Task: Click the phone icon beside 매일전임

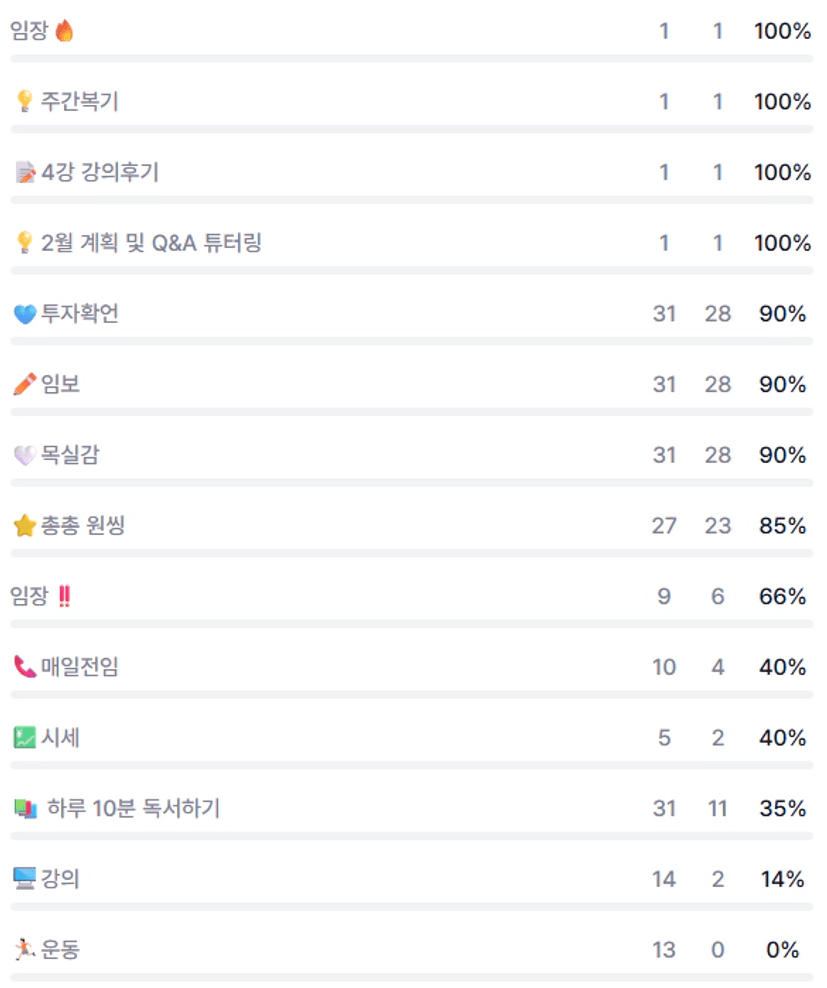Action: 25,667
